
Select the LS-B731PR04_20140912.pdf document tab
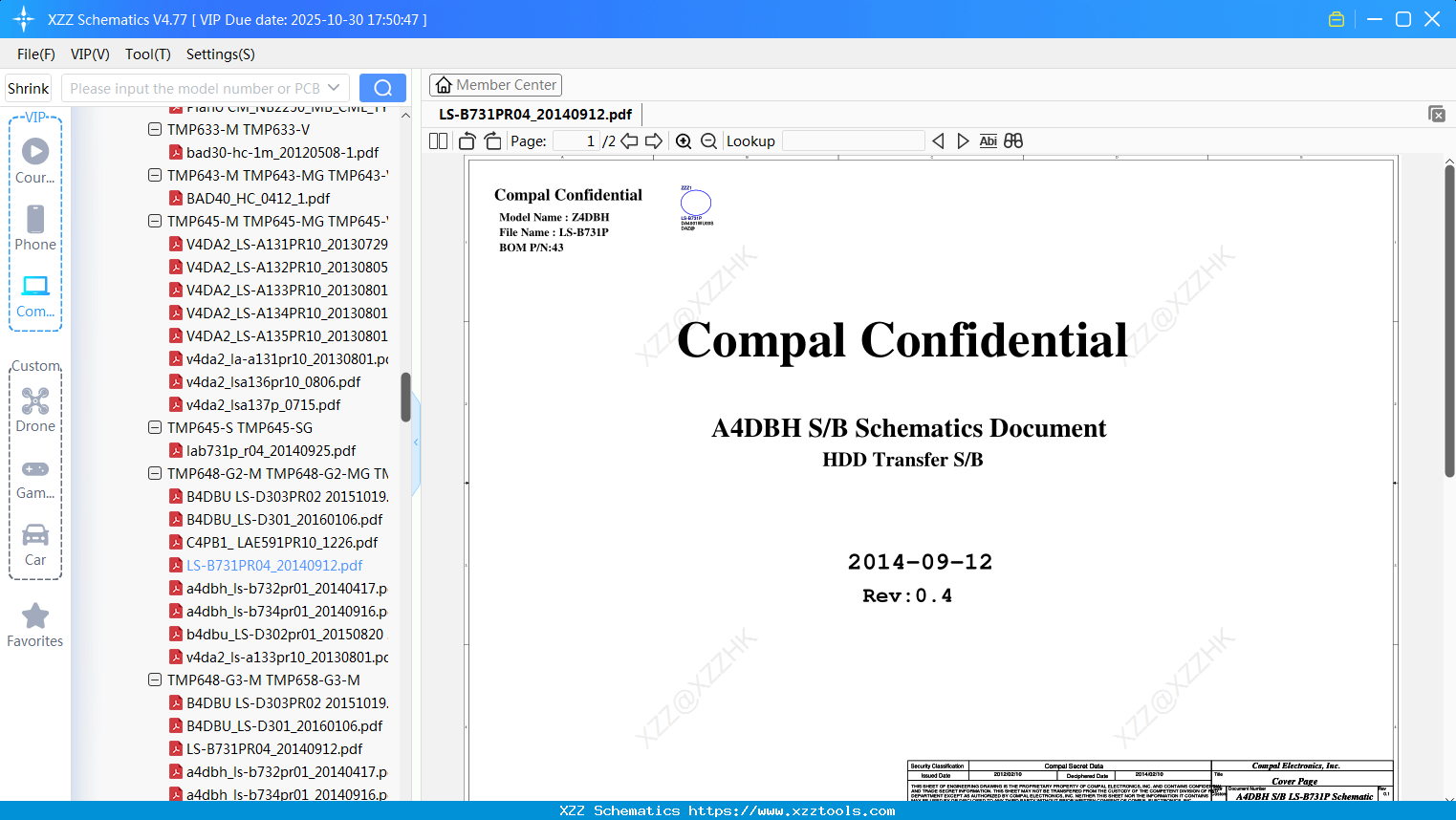click(535, 115)
